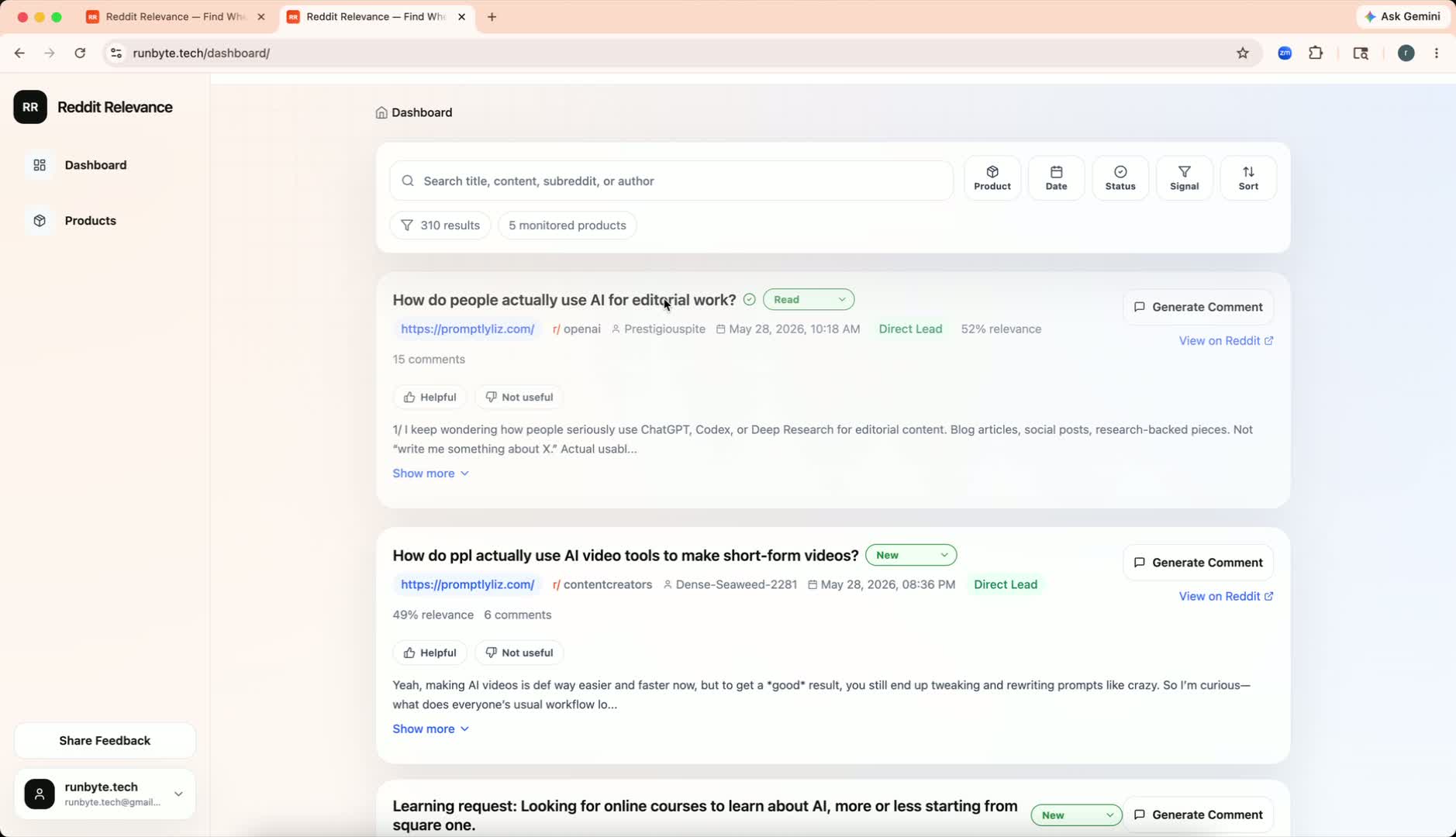Mark AI video tools post as Helpful

pos(430,653)
